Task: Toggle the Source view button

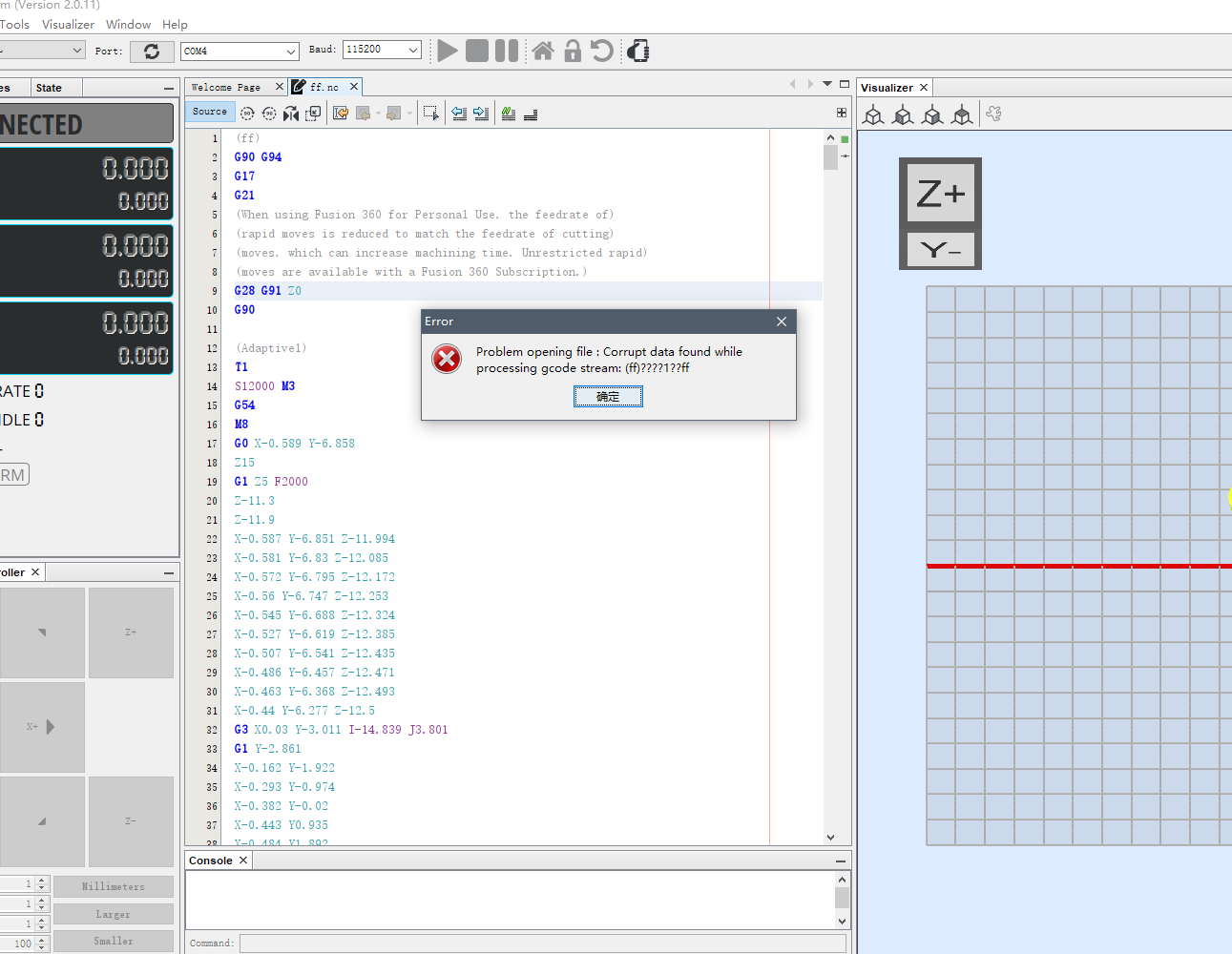Action: [x=210, y=112]
